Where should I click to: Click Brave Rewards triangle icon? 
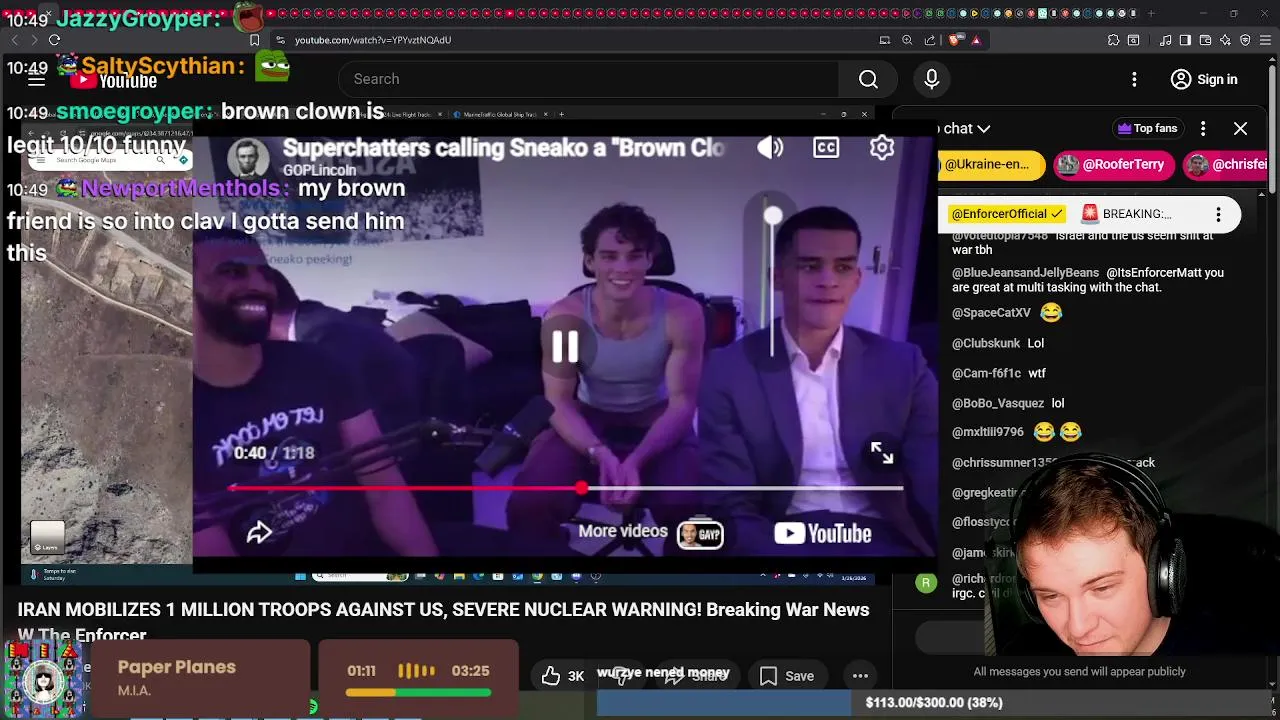(976, 40)
